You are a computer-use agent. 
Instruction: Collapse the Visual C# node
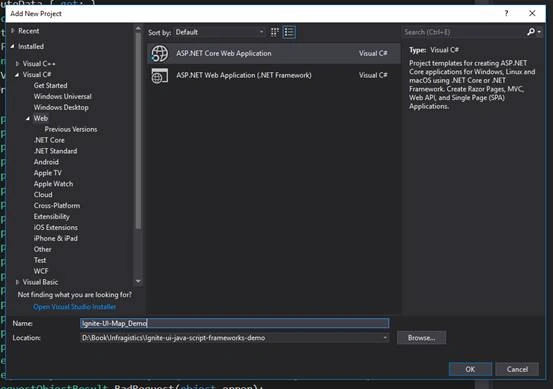[x=17, y=75]
